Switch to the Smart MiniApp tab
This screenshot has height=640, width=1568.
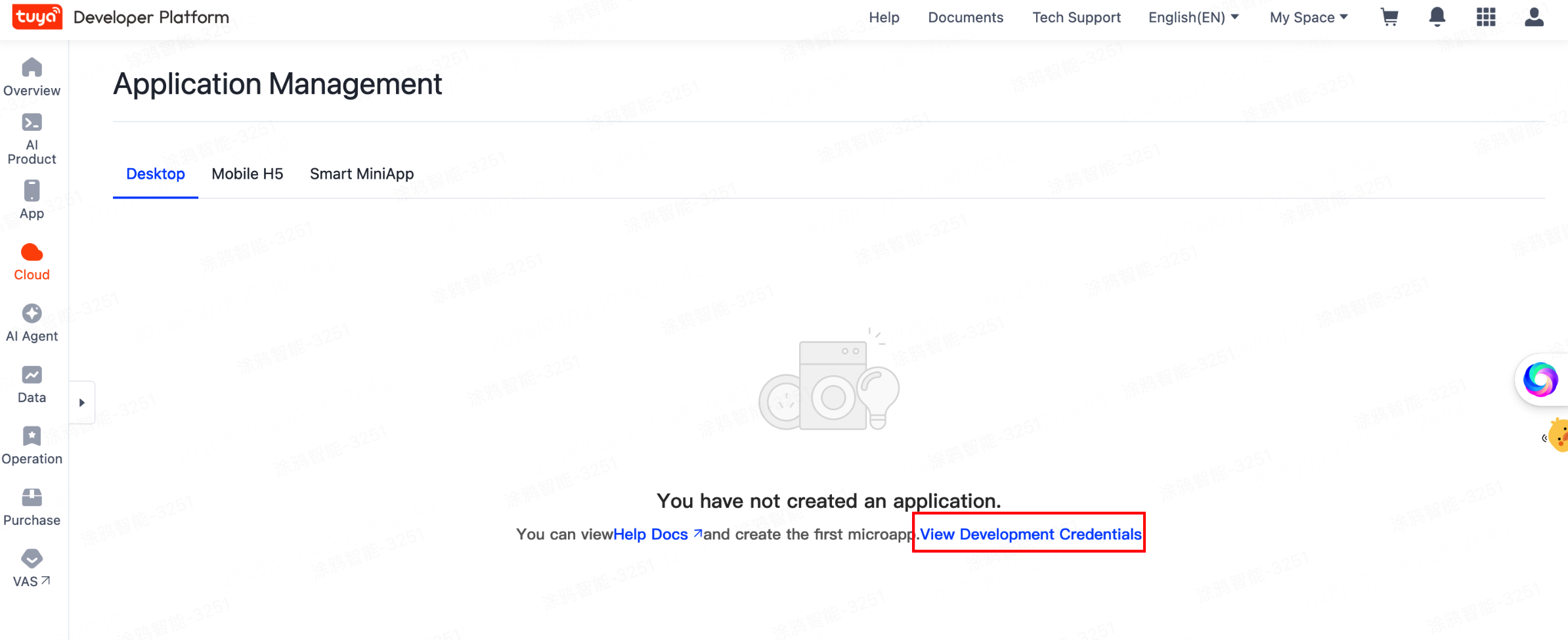361,174
